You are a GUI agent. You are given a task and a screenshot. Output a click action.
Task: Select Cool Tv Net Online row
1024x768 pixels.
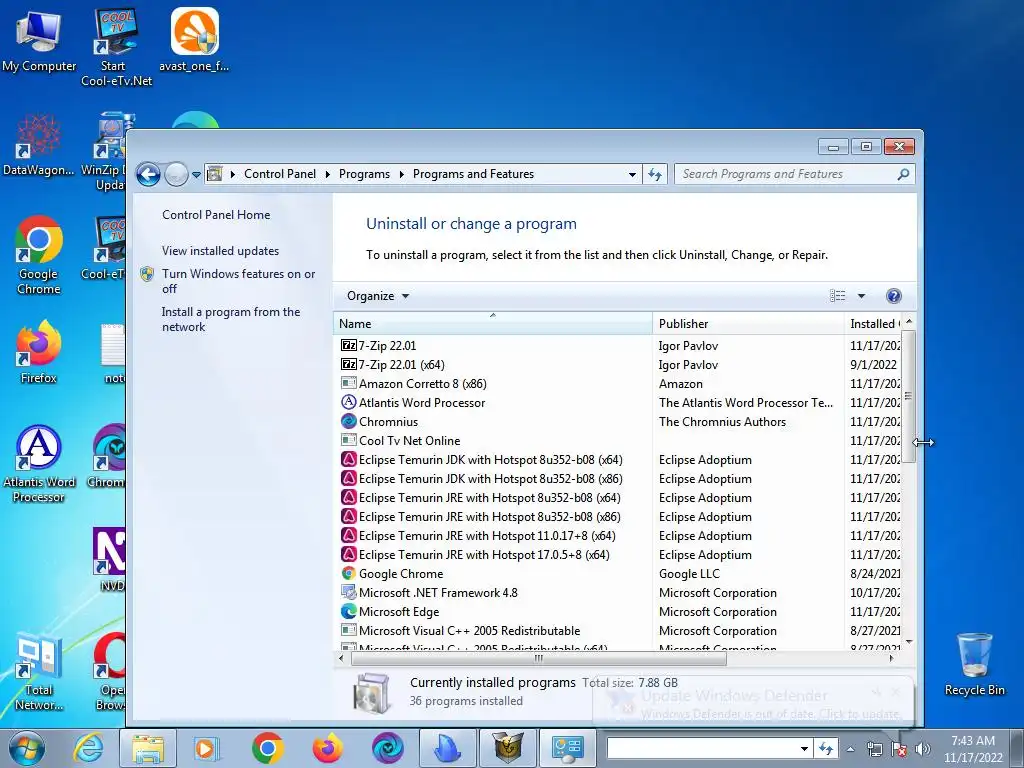click(x=617, y=441)
